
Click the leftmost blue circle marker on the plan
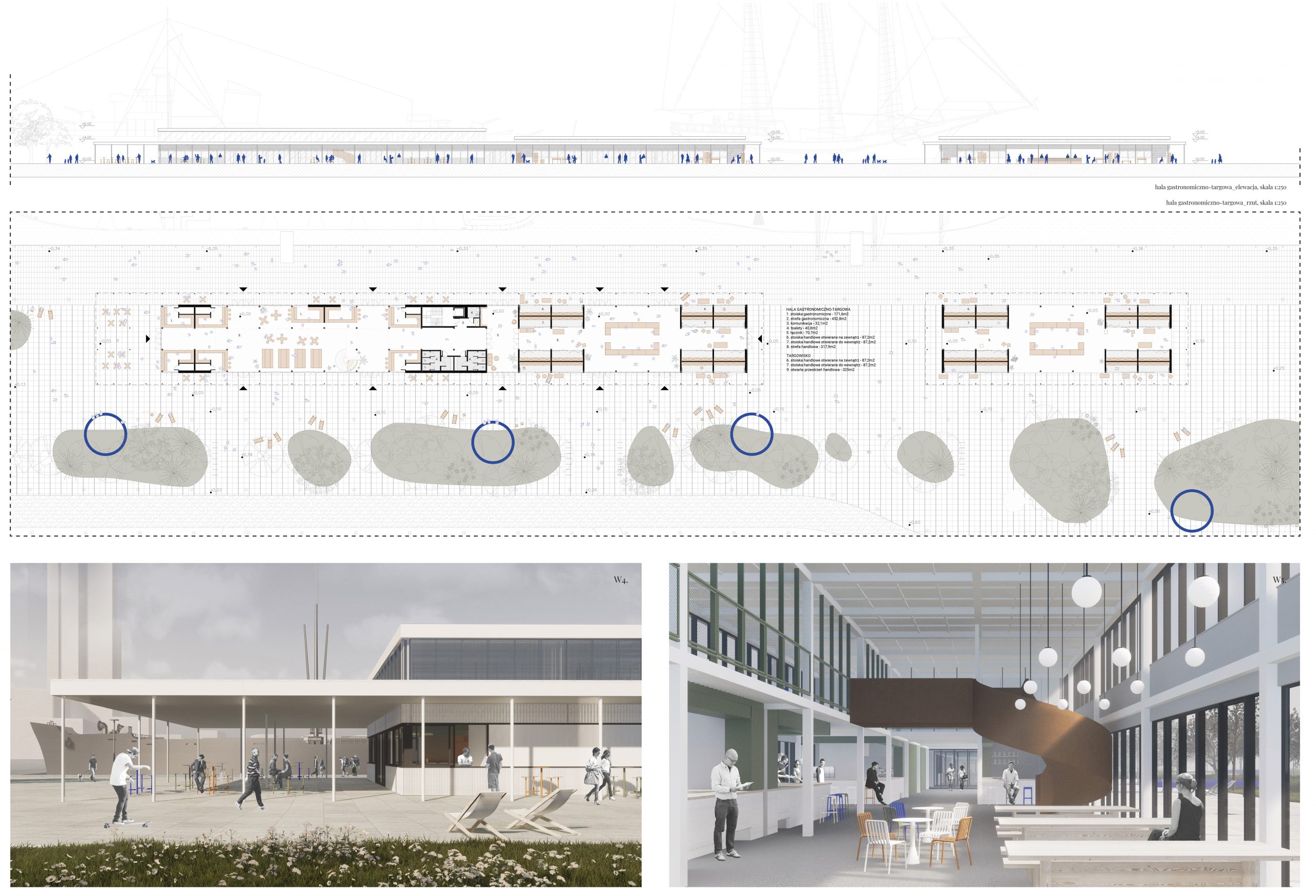(105, 433)
